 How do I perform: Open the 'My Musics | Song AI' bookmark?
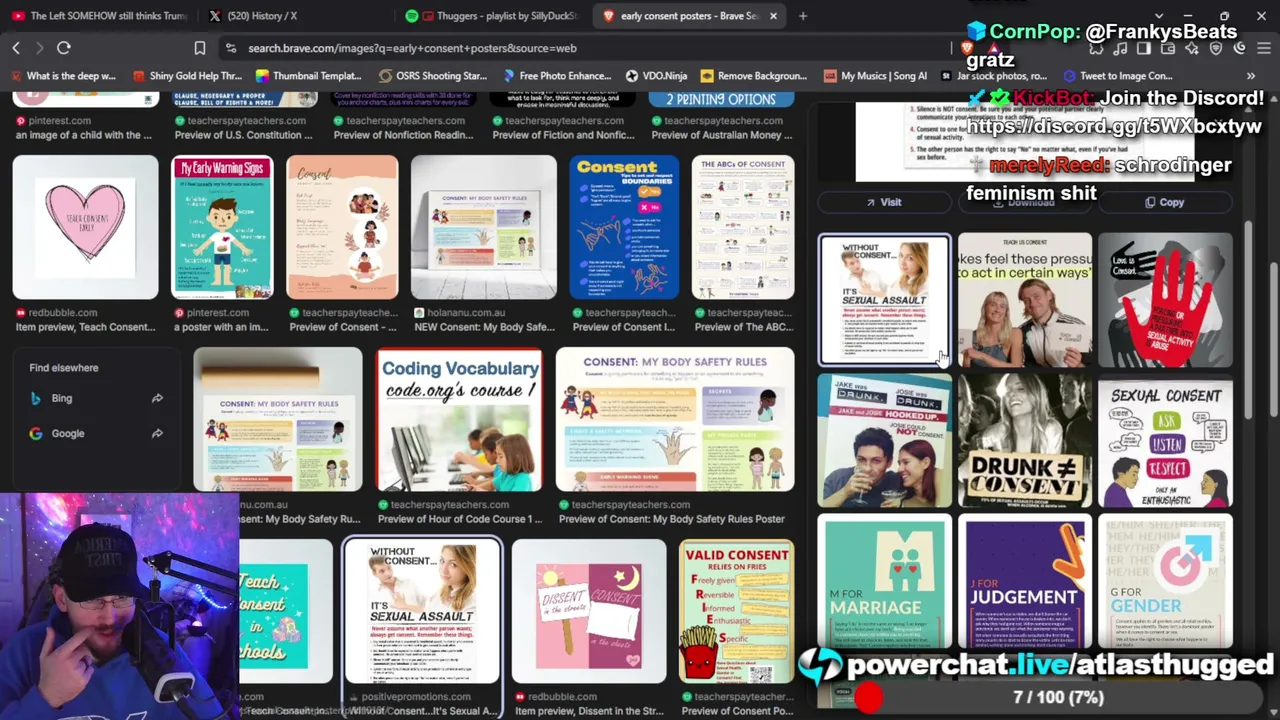click(874, 76)
